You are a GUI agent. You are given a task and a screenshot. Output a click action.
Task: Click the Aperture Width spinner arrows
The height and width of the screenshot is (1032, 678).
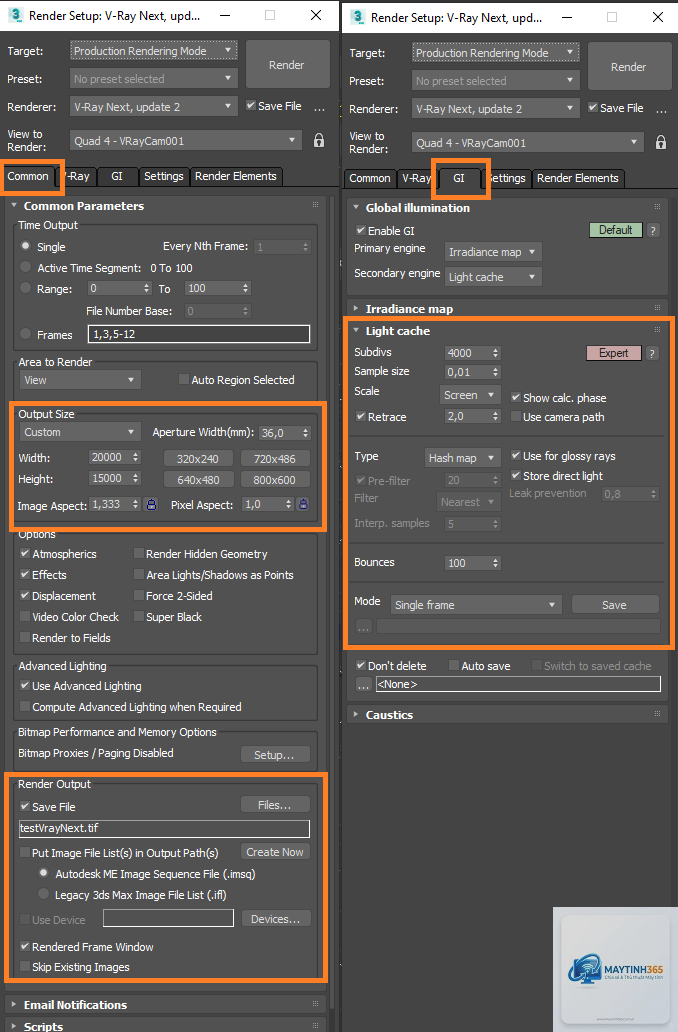tap(305, 433)
